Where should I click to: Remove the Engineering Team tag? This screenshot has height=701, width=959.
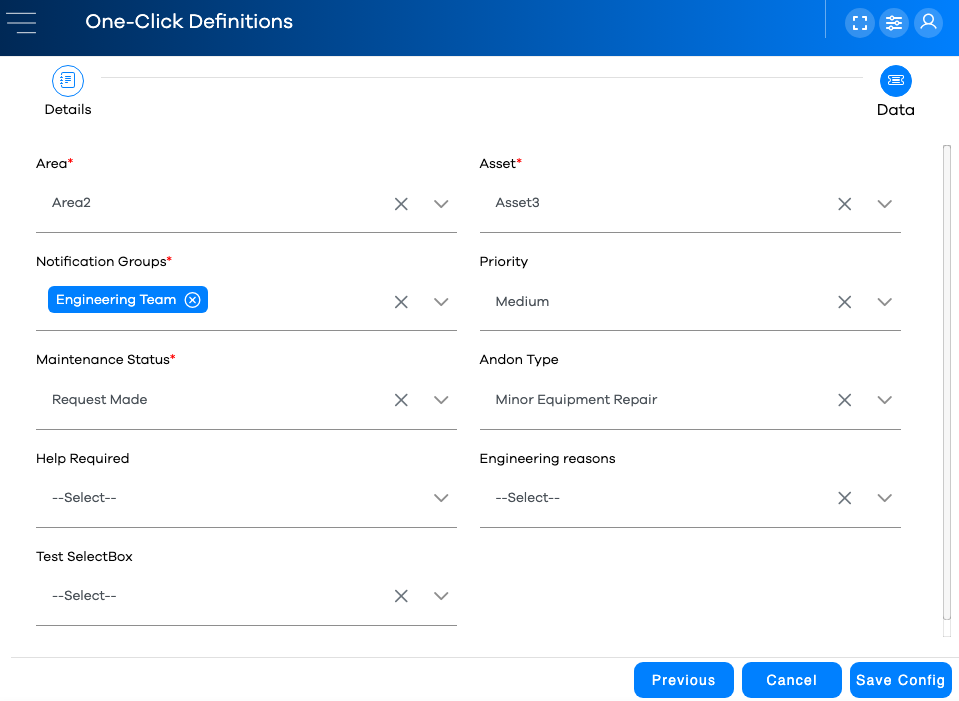pos(193,300)
